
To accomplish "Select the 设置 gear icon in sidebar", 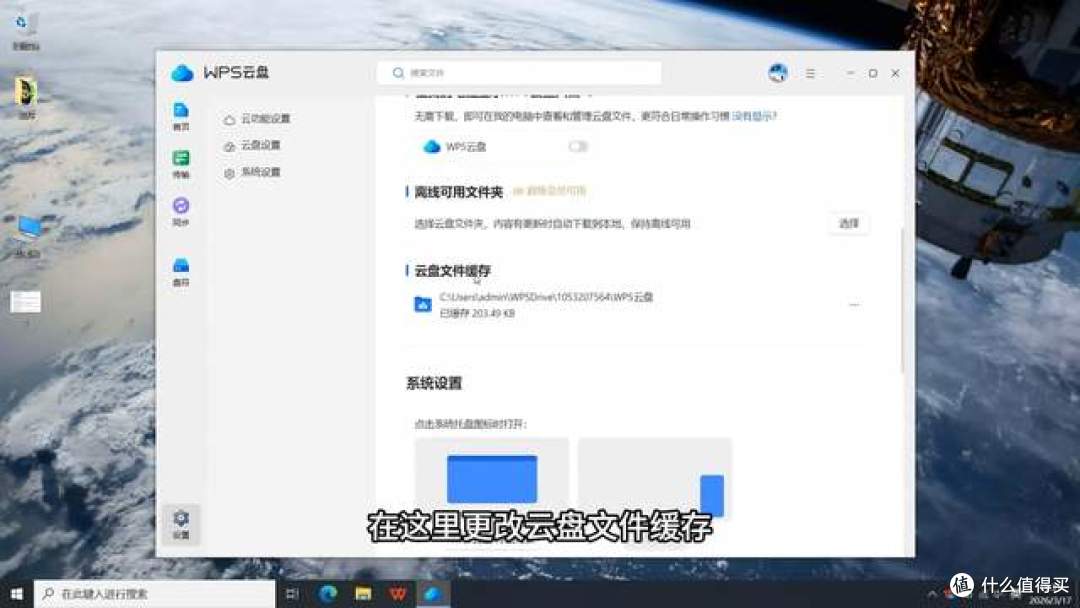I will point(180,524).
